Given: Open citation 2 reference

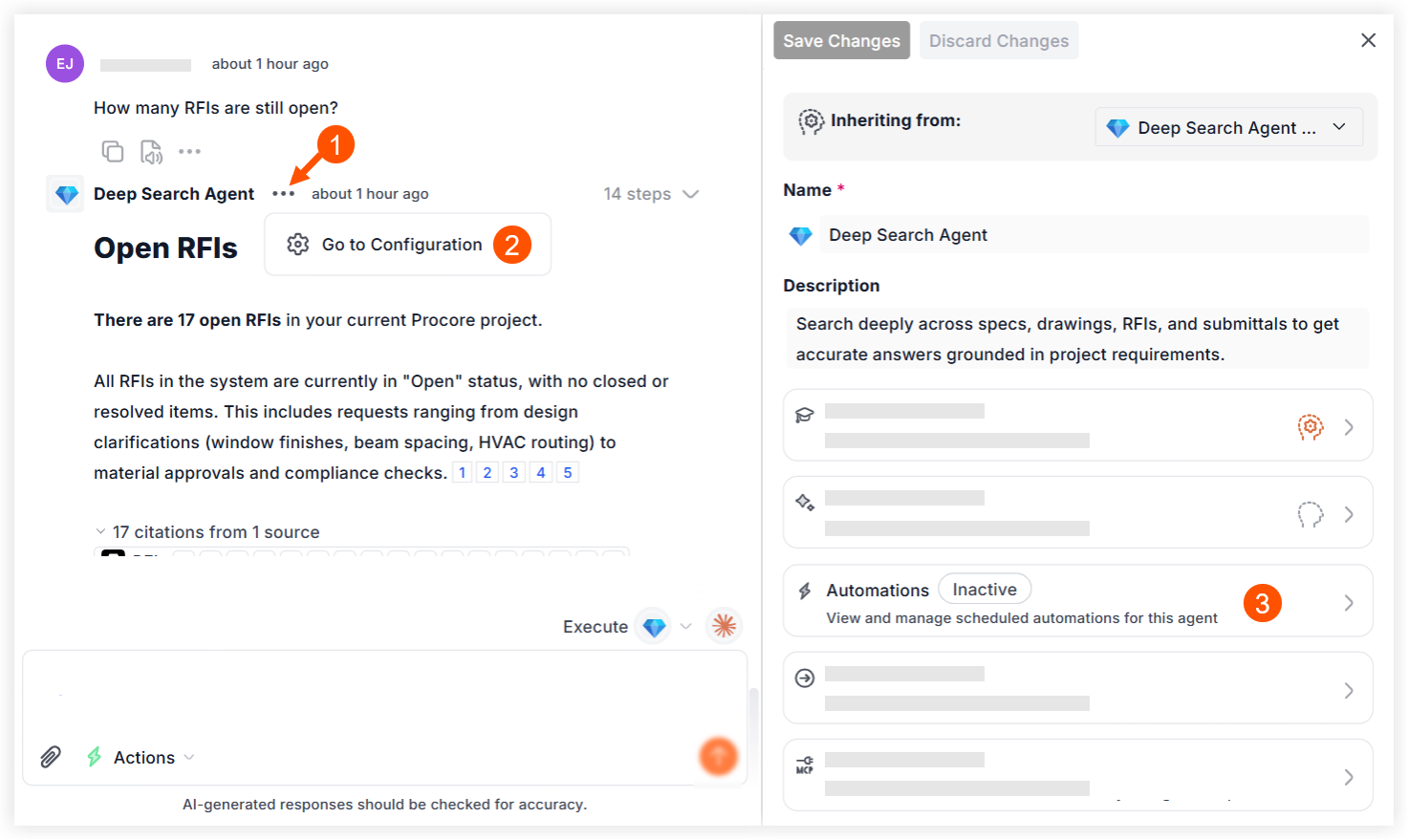Looking at the screenshot, I should tap(487, 472).
